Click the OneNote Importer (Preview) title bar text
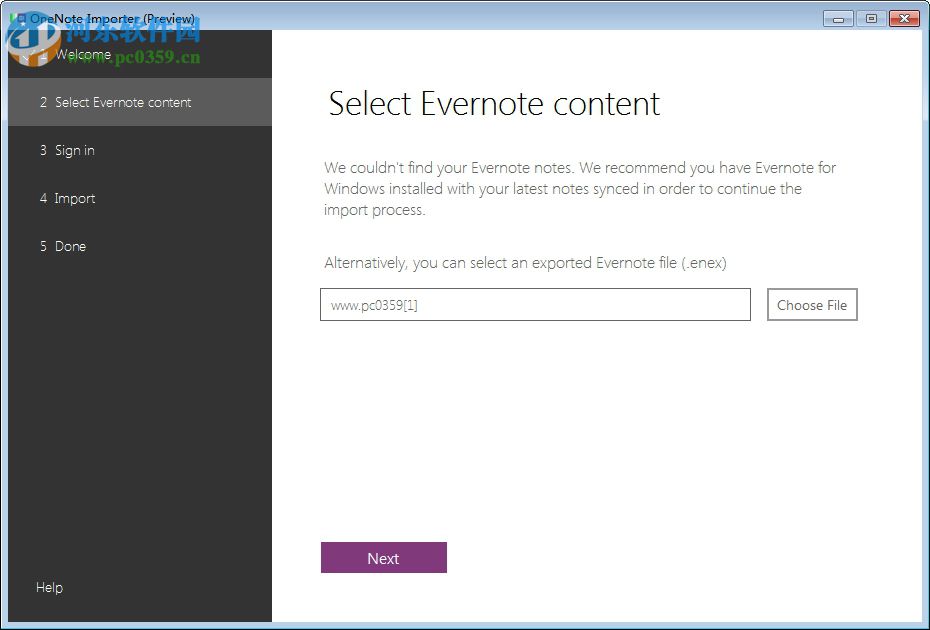This screenshot has width=930, height=630. point(113,18)
